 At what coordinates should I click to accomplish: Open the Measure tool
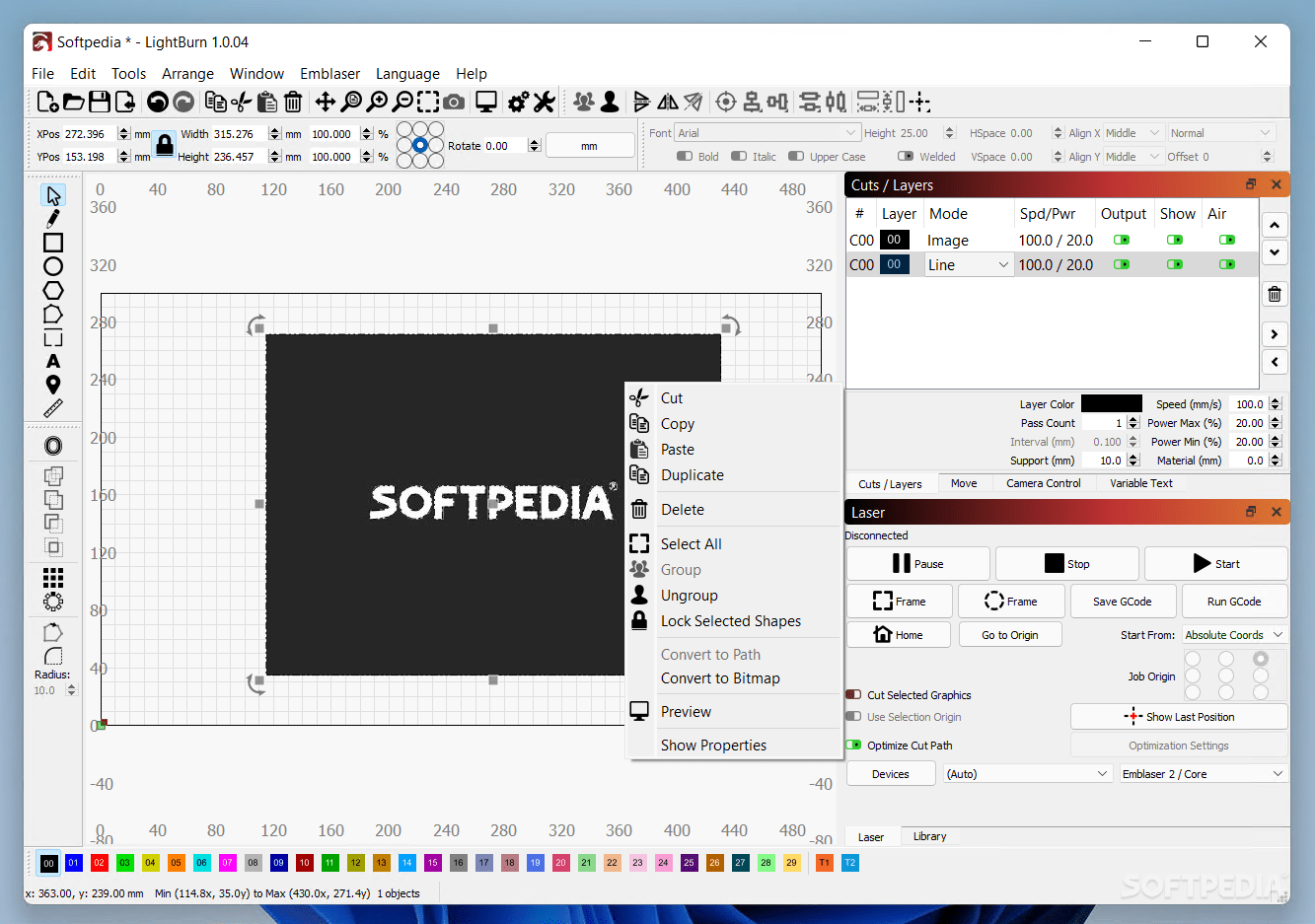[52, 408]
